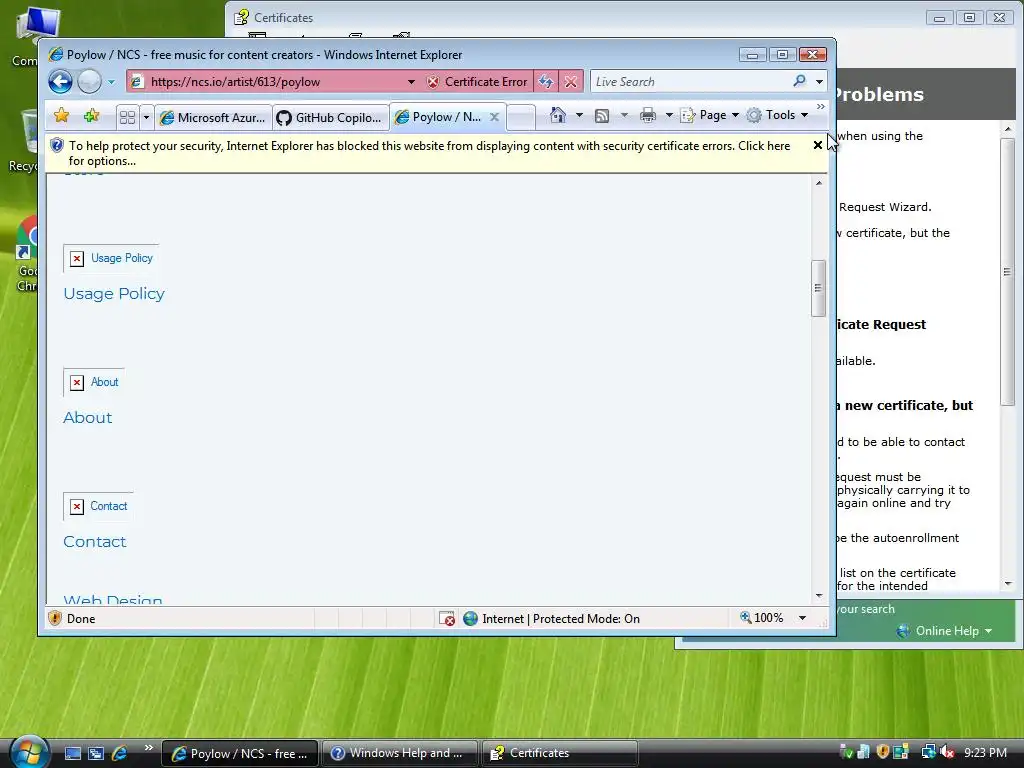
Task: Click Internet Protected Mode zone indicator
Action: pos(552,618)
